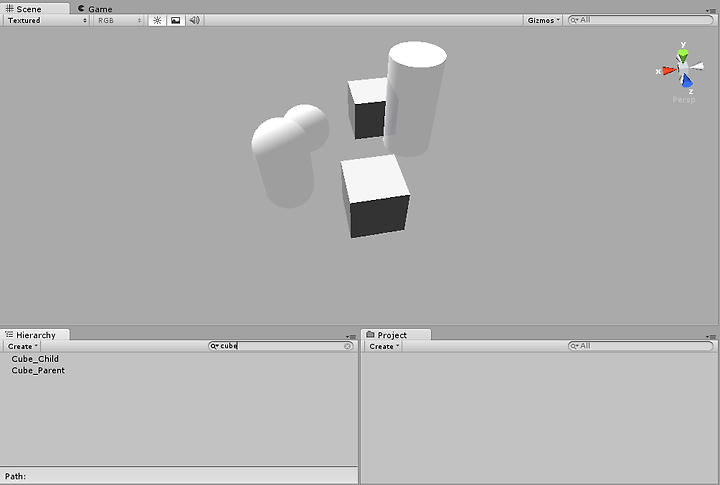Open the RGB render mode dropdown

click(x=119, y=20)
